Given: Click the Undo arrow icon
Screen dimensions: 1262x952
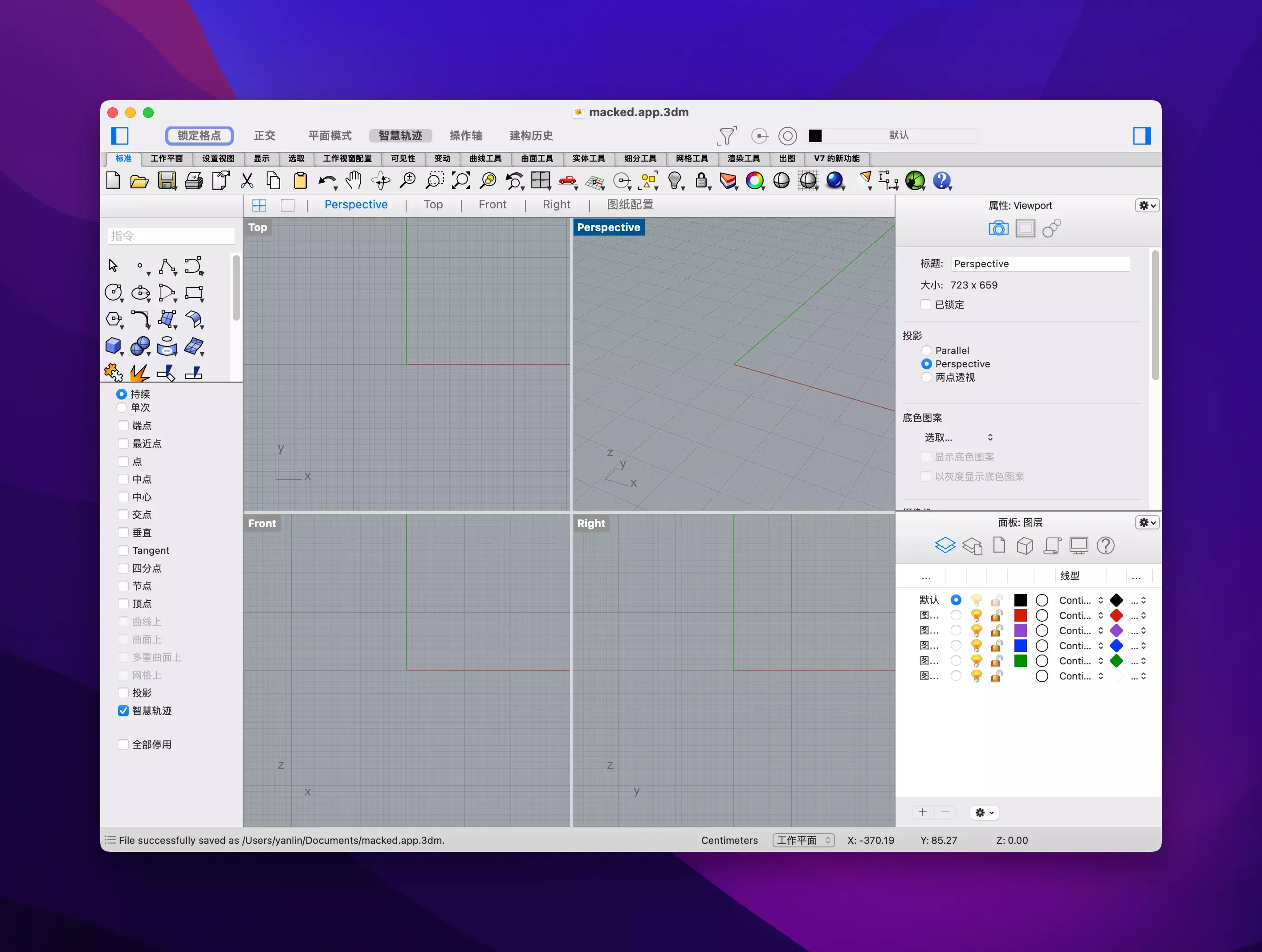Looking at the screenshot, I should point(327,181).
